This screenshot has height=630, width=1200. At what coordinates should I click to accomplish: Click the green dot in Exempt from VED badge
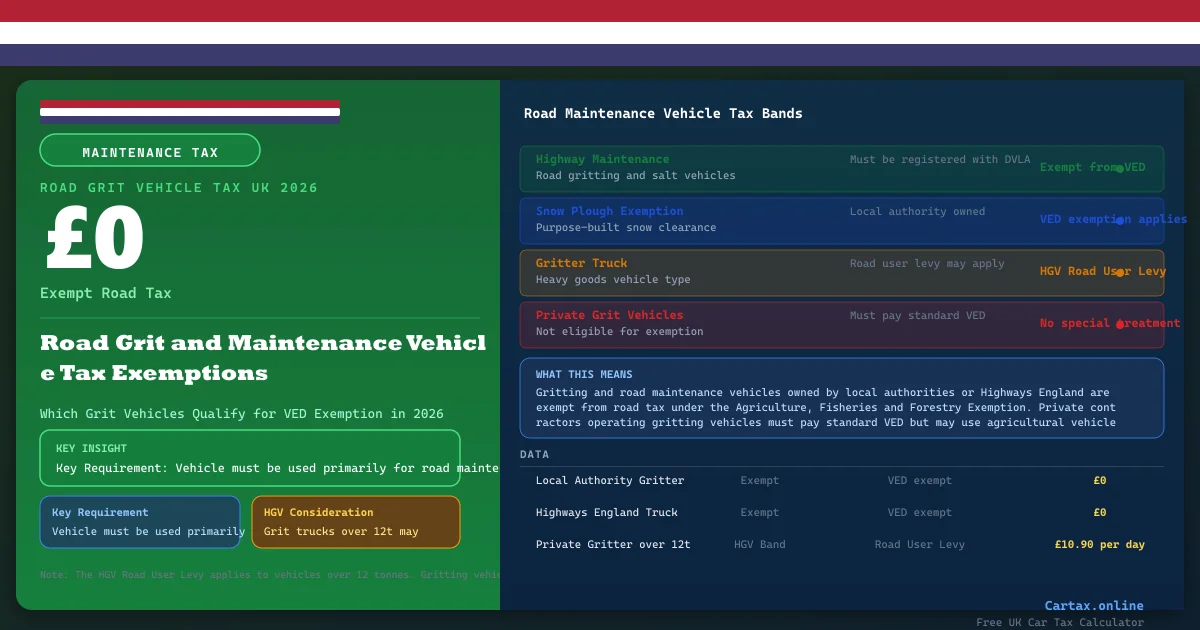(x=1118, y=168)
